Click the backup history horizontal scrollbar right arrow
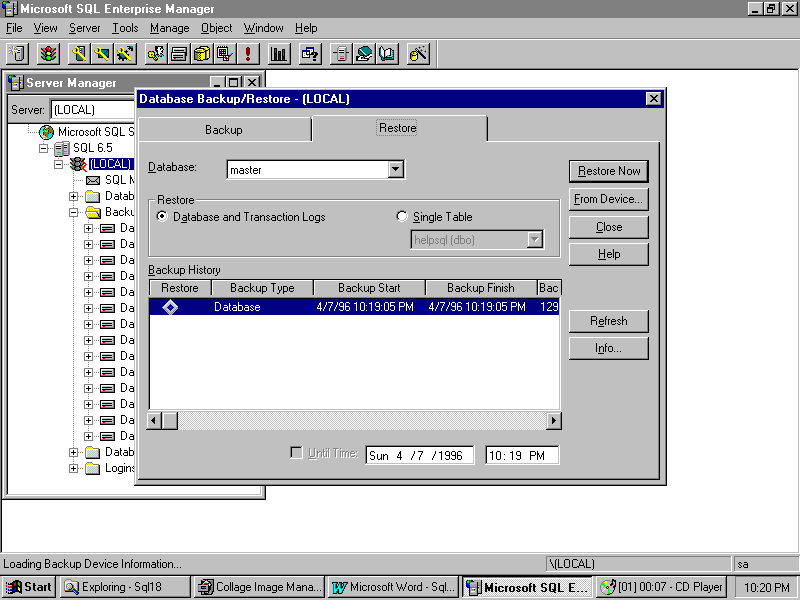 553,421
